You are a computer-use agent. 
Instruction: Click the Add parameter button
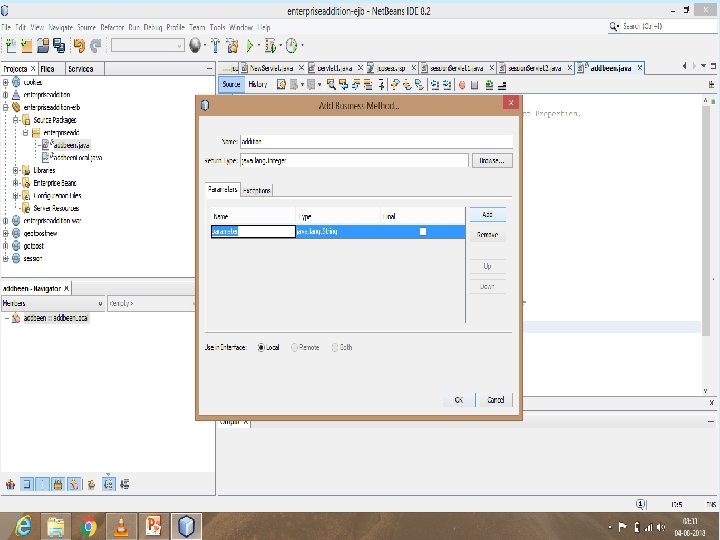tap(487, 214)
